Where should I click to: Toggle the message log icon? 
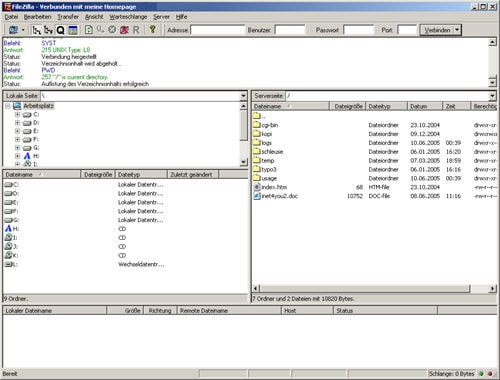tap(73, 30)
